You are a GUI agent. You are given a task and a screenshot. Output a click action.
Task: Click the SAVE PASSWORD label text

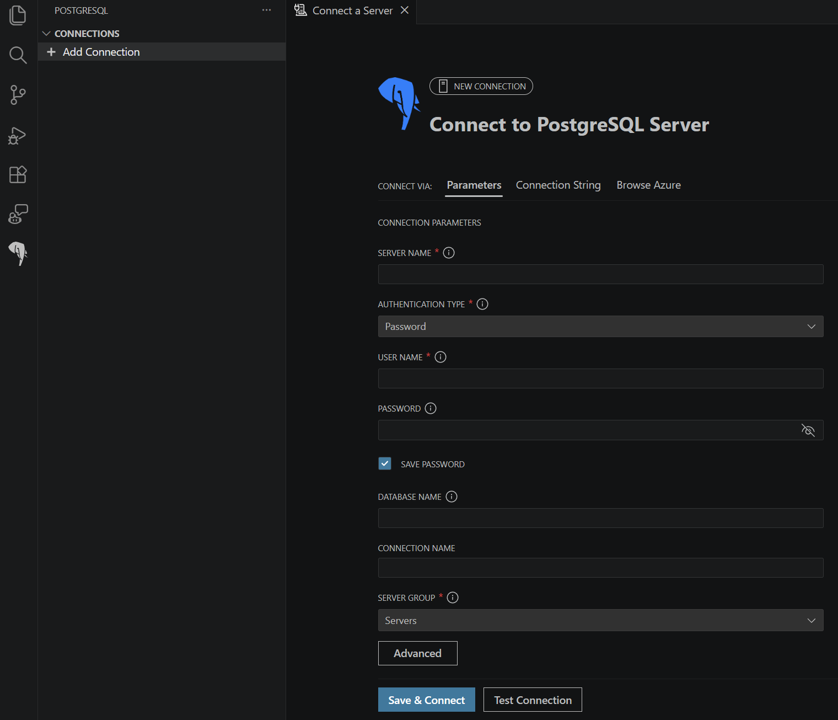tap(432, 464)
